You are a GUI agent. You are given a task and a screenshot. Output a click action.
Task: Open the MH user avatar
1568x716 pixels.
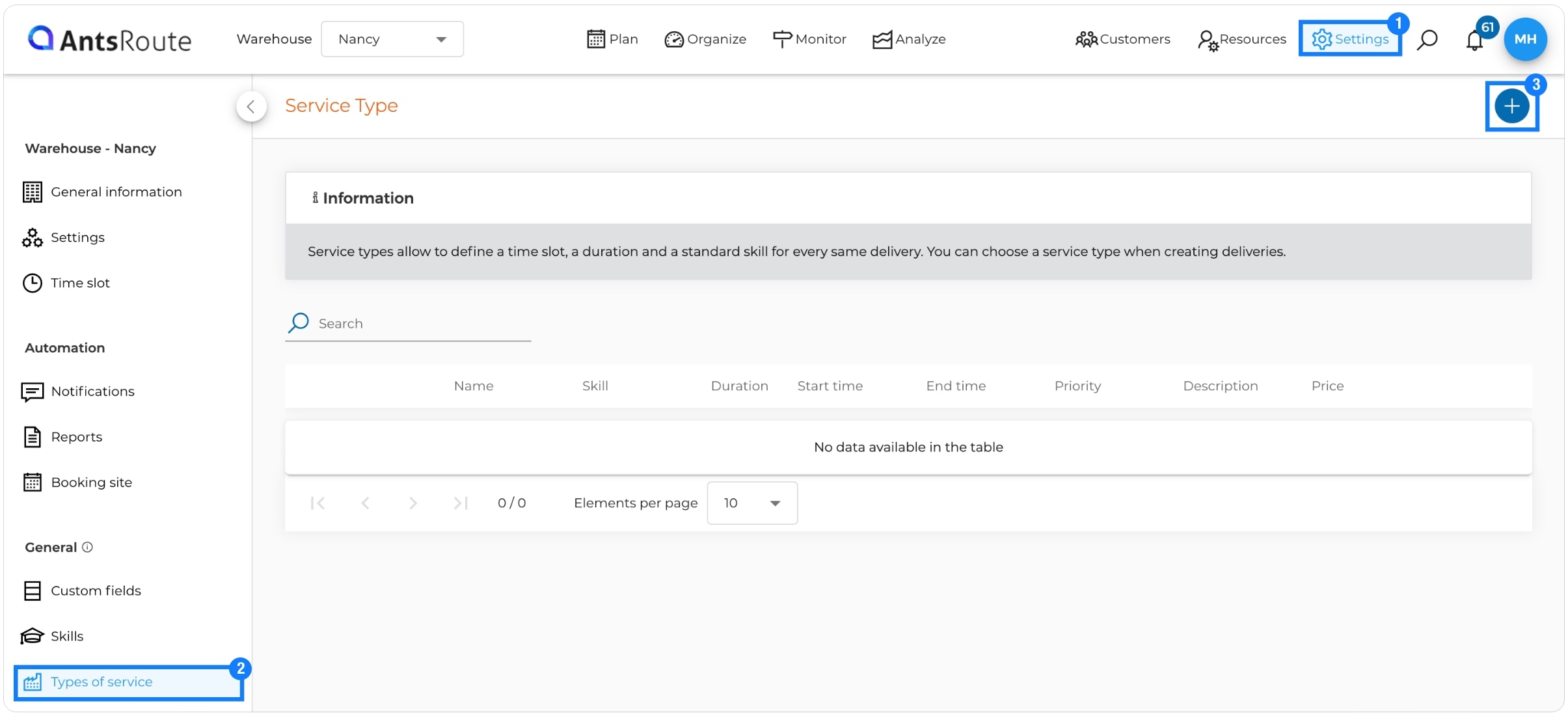1525,39
